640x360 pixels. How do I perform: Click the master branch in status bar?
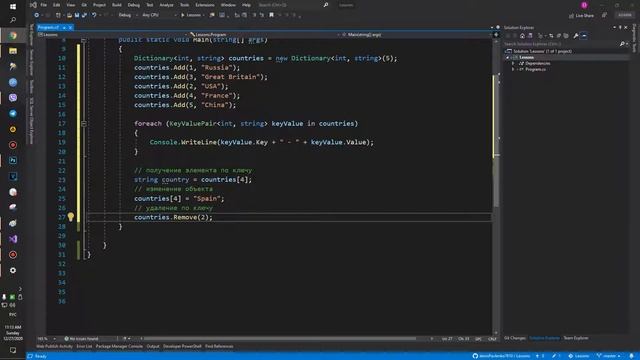609,356
